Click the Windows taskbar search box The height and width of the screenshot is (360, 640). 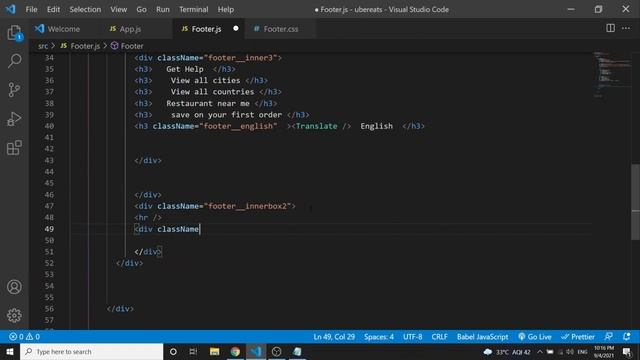[91, 351]
